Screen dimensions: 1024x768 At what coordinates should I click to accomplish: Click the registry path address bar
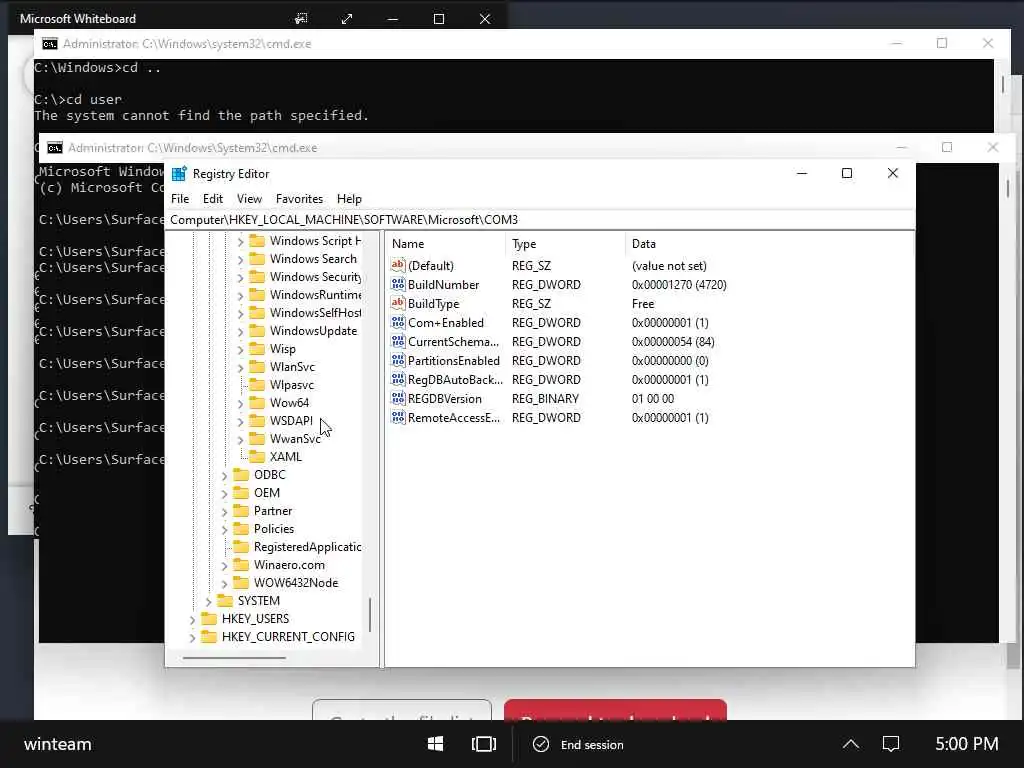click(539, 219)
